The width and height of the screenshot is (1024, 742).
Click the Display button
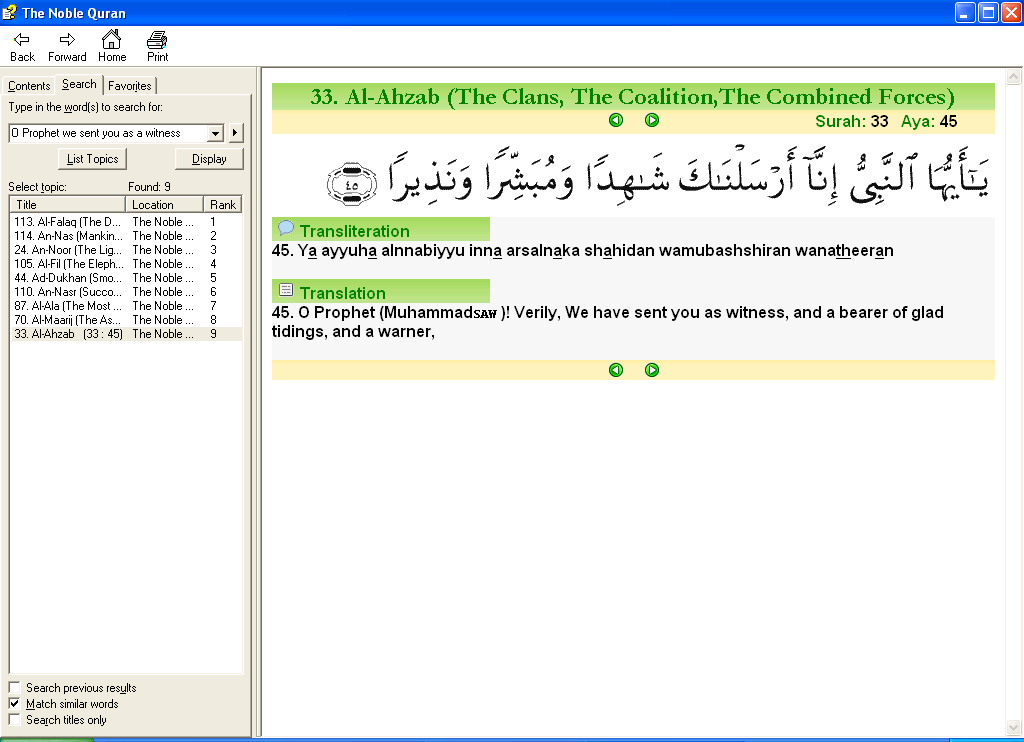pyautogui.click(x=209, y=159)
